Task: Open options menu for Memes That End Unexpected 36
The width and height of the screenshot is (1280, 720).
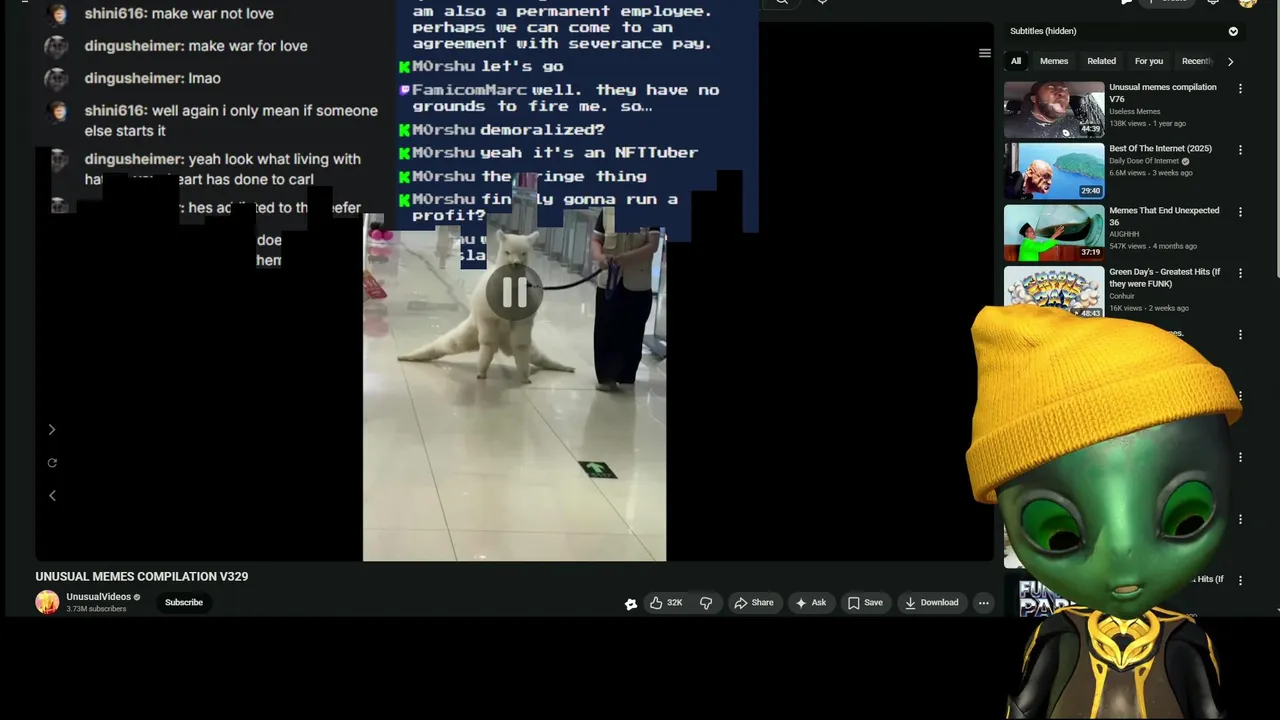Action: tap(1241, 212)
